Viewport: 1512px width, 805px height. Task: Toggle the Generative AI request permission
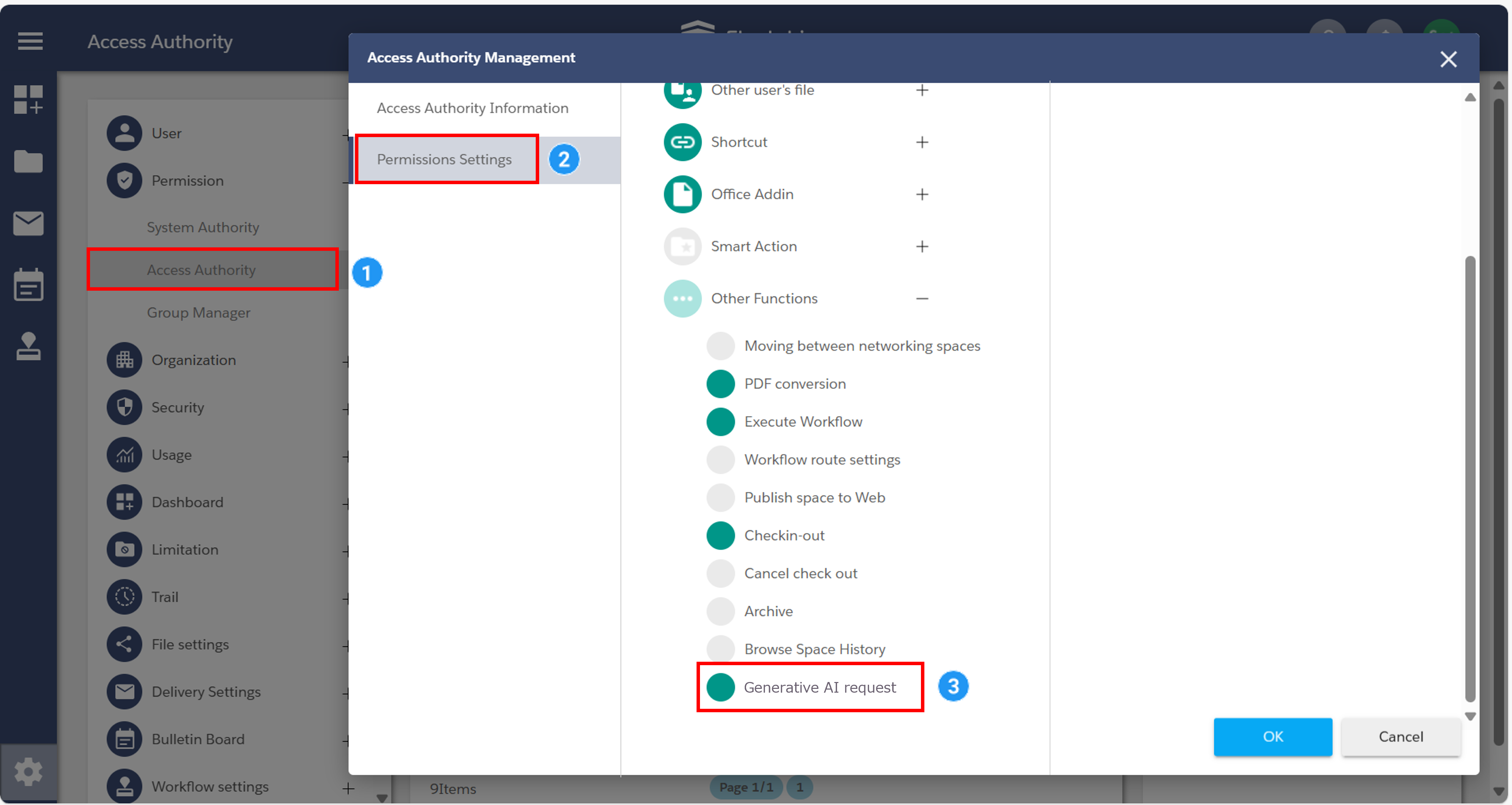721,687
